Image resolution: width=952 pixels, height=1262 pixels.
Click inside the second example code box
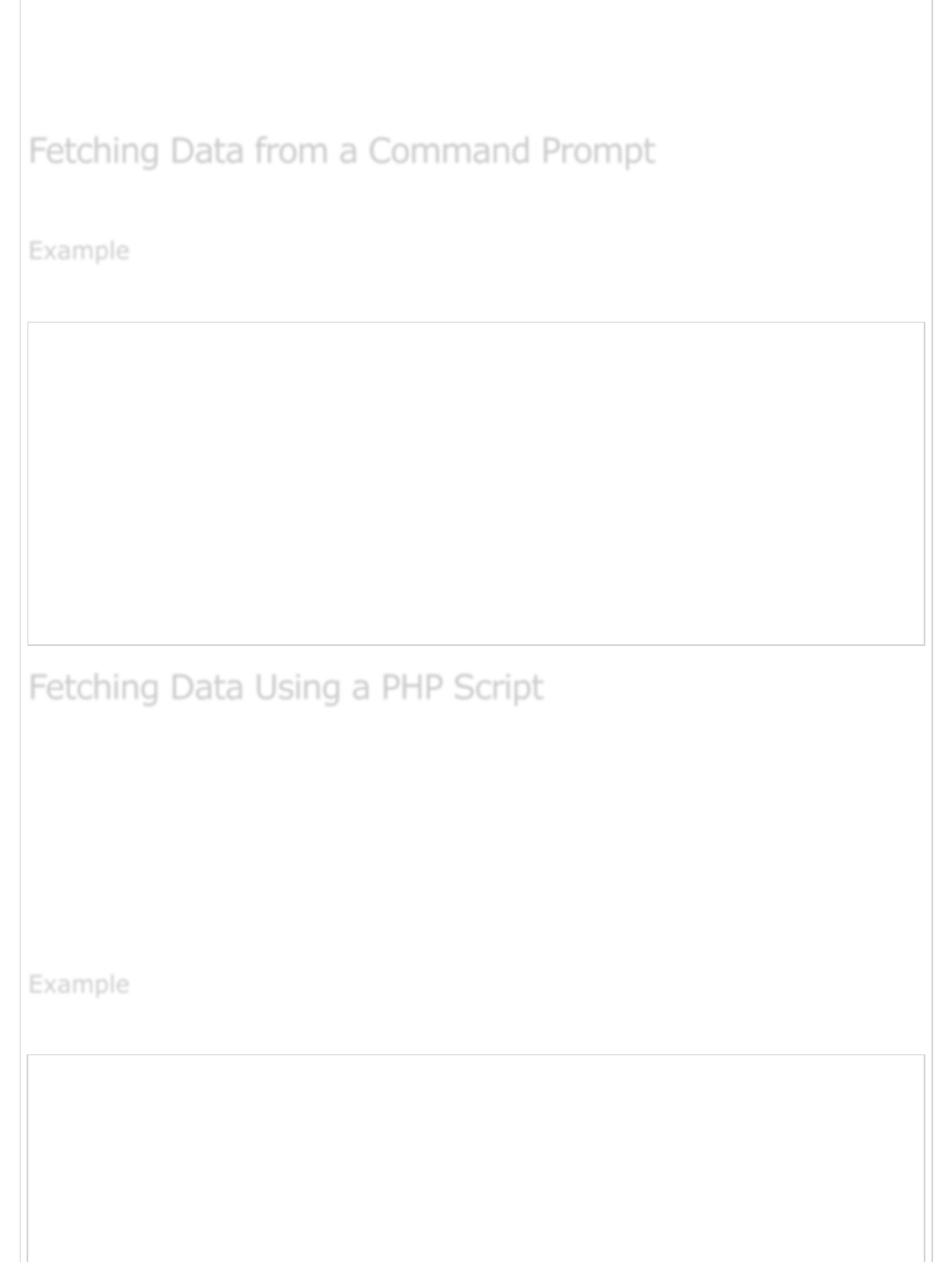tap(476, 1158)
